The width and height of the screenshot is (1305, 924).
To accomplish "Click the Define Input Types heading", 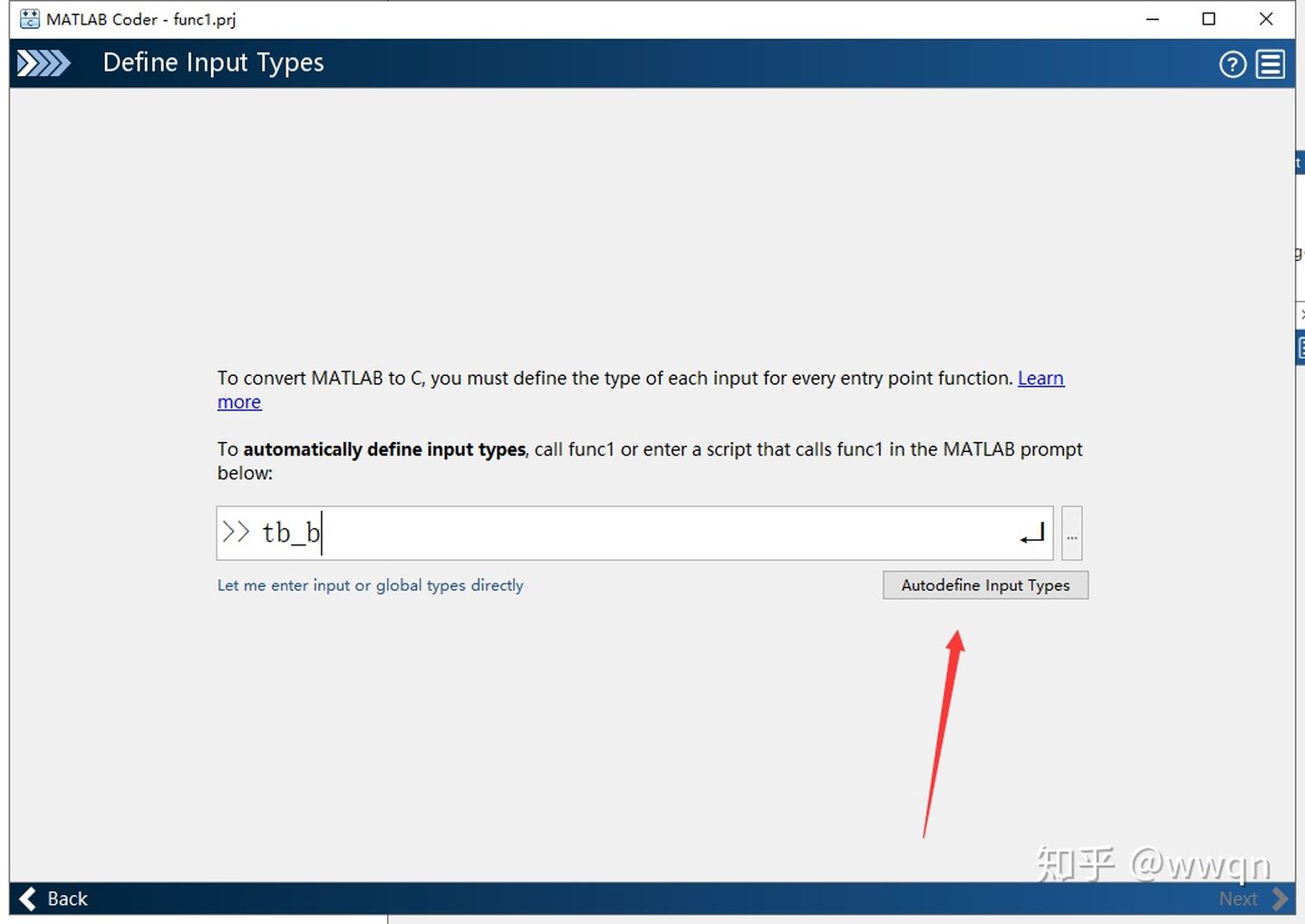I will point(213,63).
